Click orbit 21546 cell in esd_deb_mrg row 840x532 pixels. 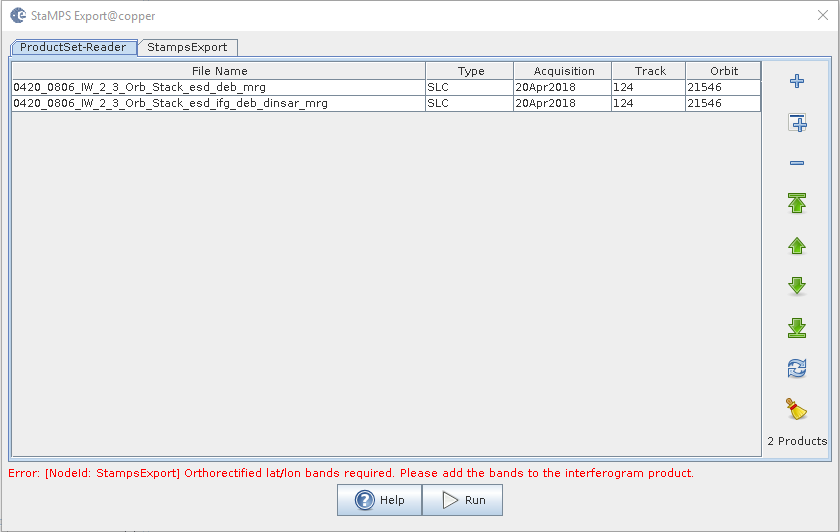(723, 87)
